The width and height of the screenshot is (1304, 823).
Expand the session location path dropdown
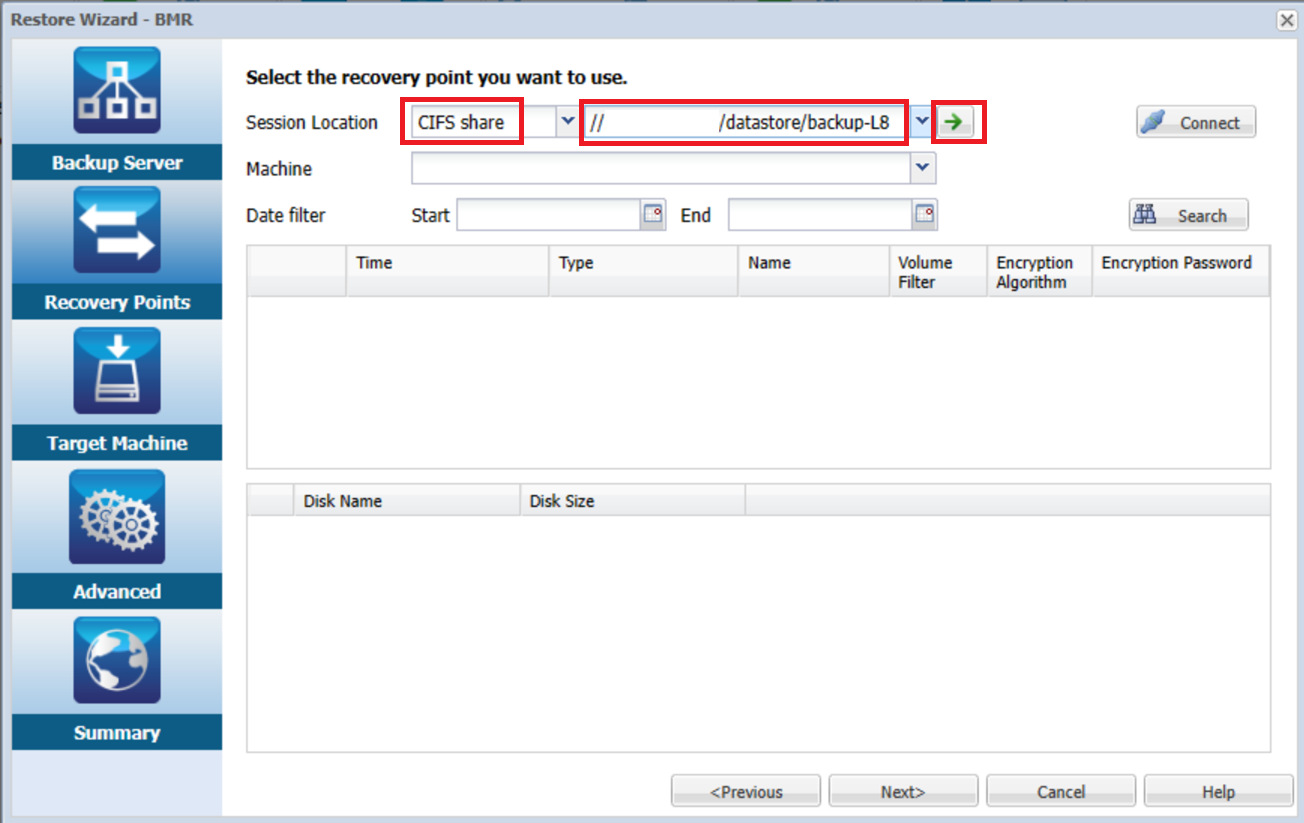pos(922,122)
